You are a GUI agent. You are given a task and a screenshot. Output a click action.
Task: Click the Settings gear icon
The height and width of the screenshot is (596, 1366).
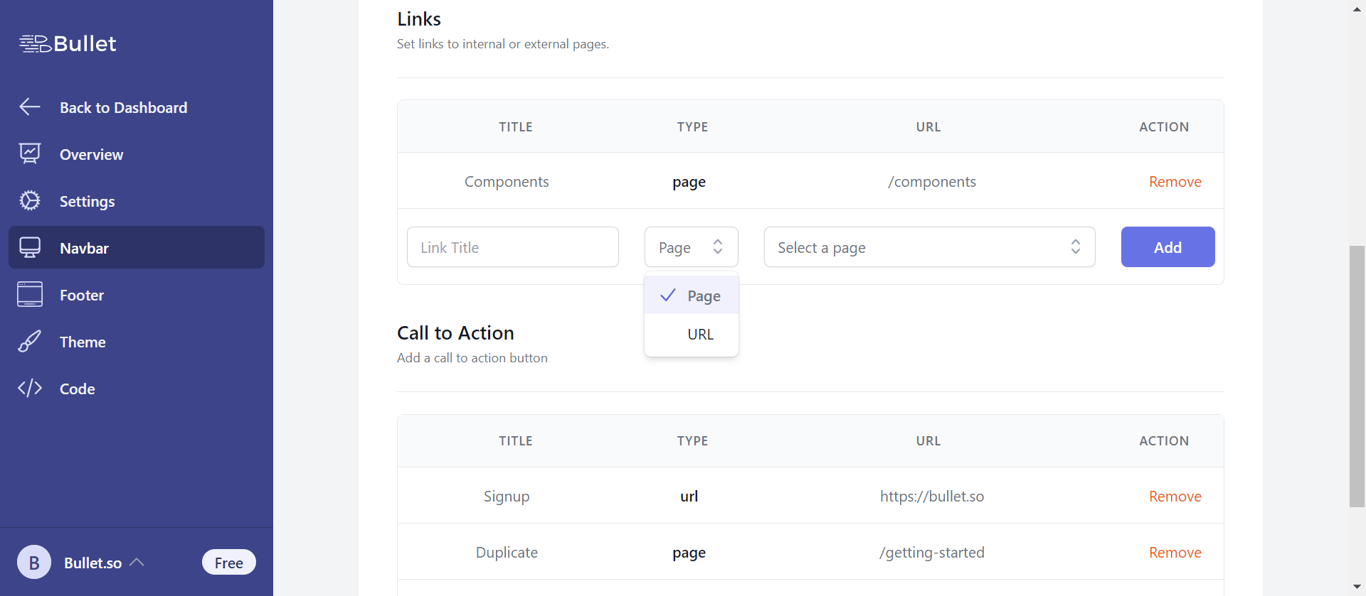(x=30, y=201)
